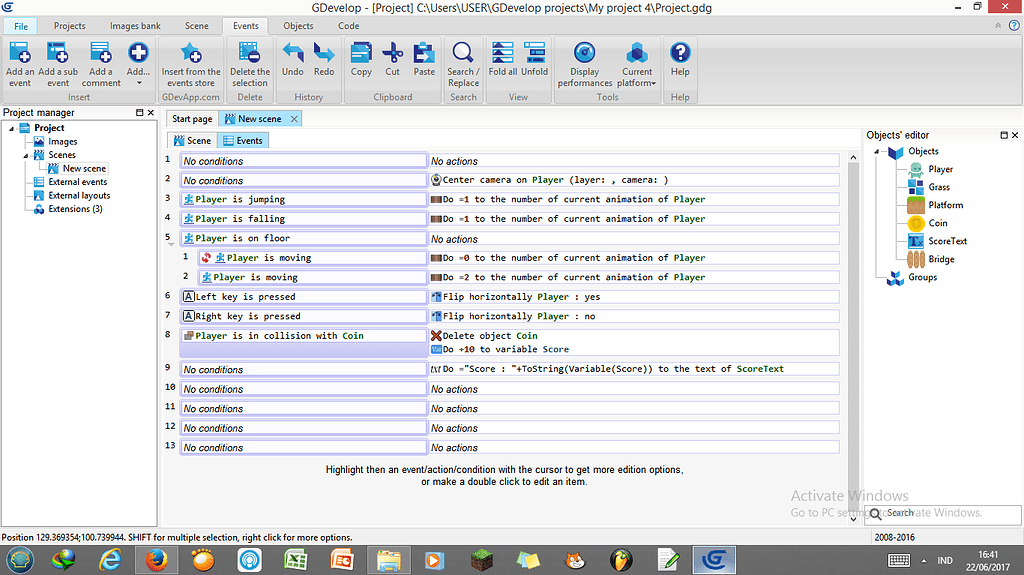Open Internet Explorer from the taskbar
Image resolution: width=1024 pixels, height=575 pixels.
[110, 561]
